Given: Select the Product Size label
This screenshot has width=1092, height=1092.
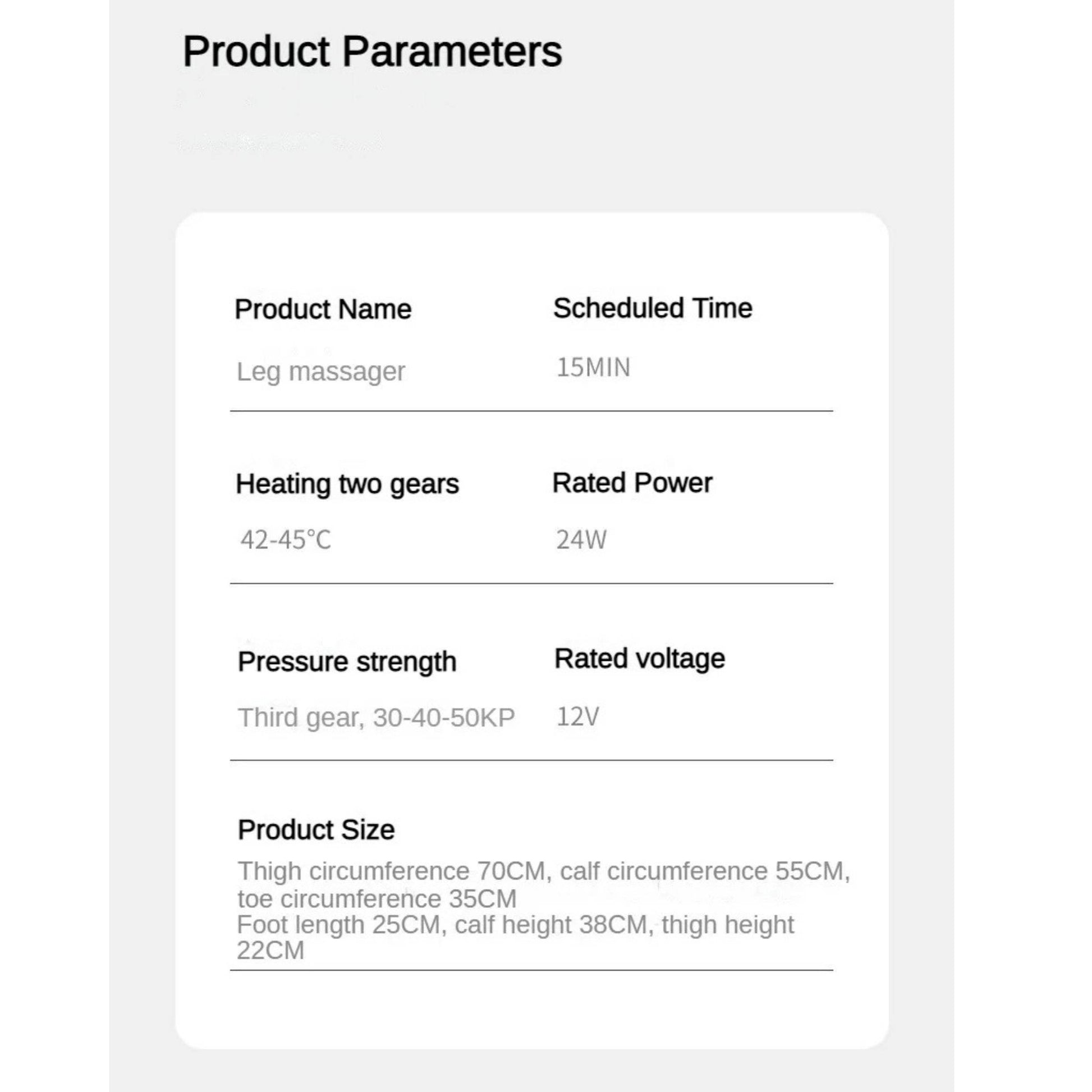Looking at the screenshot, I should tap(316, 831).
